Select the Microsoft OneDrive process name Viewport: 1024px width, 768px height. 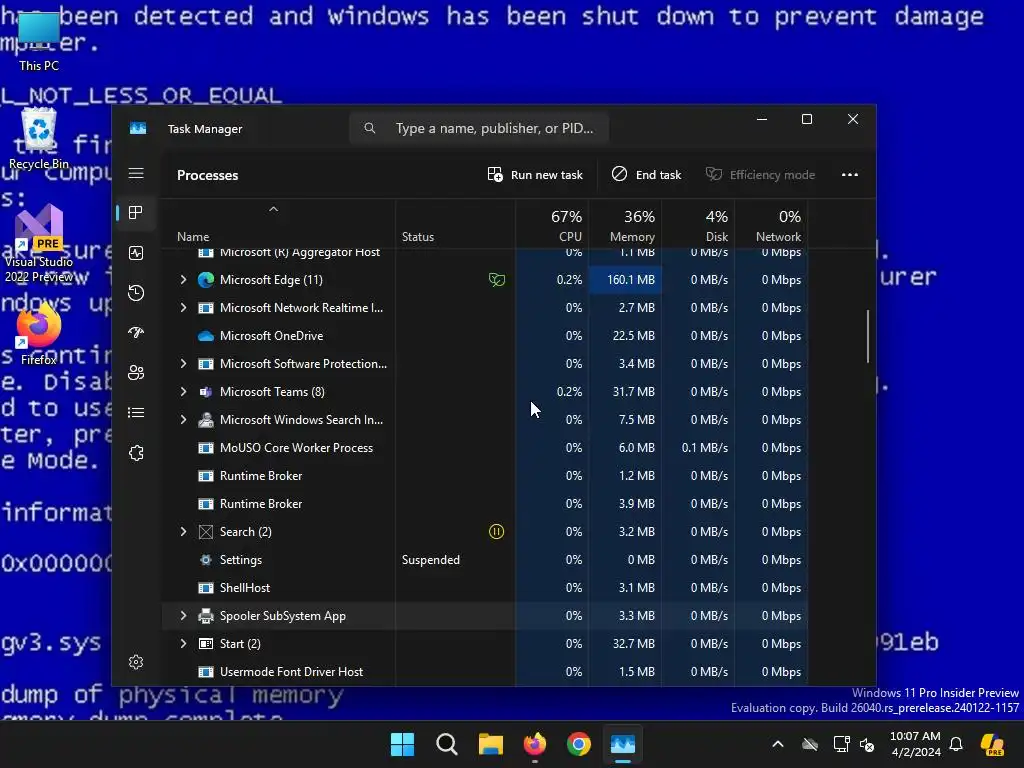point(271,336)
